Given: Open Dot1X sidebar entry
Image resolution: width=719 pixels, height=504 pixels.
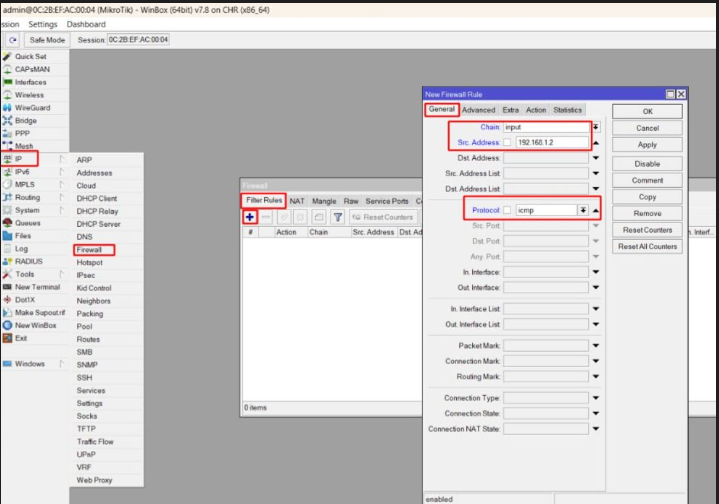Looking at the screenshot, I should (25, 300).
